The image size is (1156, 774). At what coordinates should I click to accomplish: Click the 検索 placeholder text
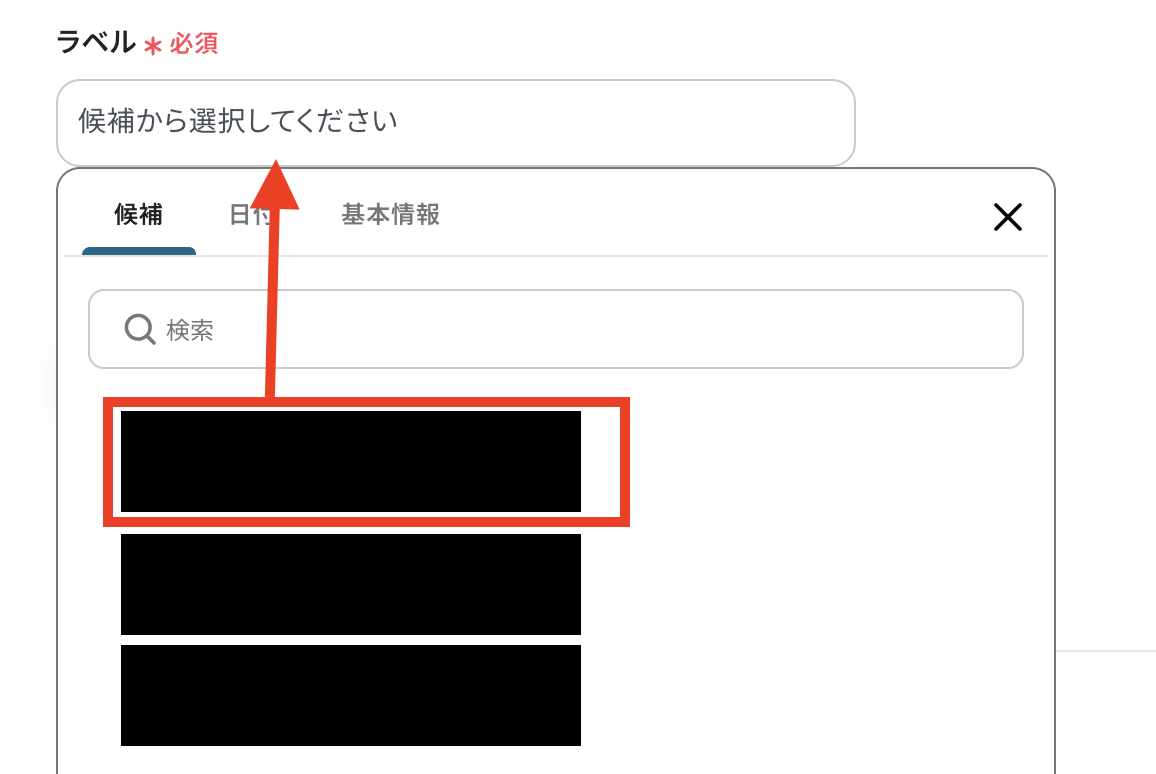(x=189, y=330)
